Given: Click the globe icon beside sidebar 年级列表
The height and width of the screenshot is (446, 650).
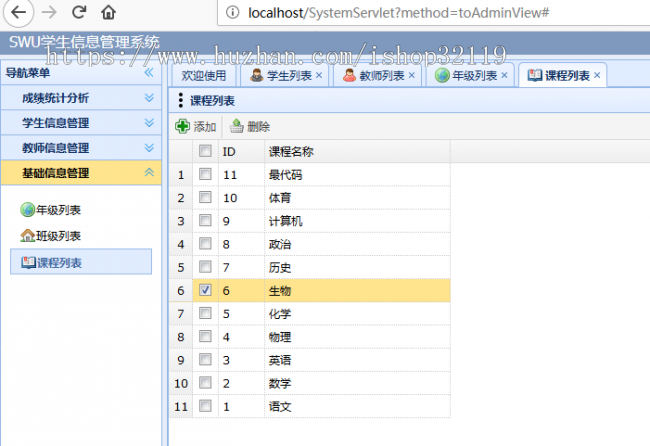Looking at the screenshot, I should click(x=27, y=210).
